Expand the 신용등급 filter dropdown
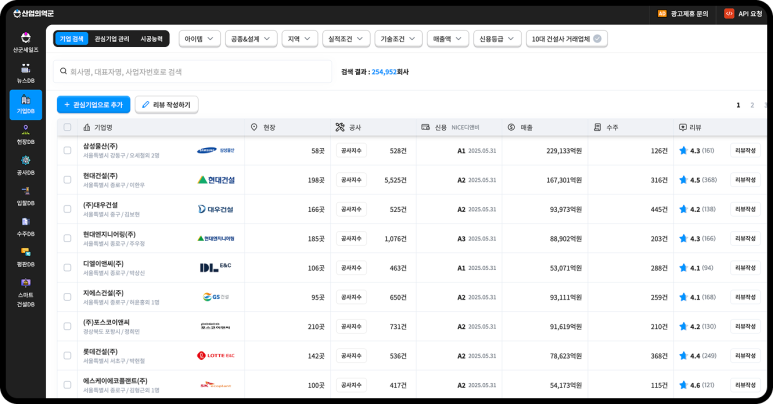 coord(497,38)
